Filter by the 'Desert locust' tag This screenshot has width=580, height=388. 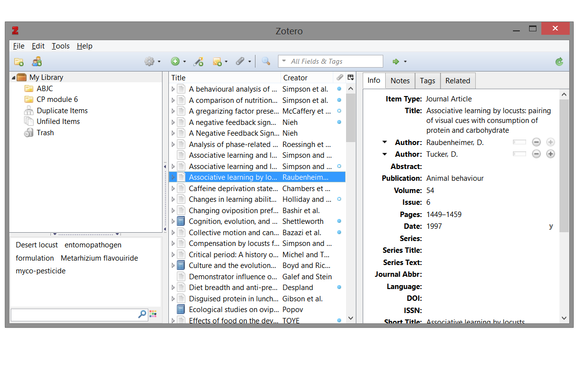coord(37,245)
